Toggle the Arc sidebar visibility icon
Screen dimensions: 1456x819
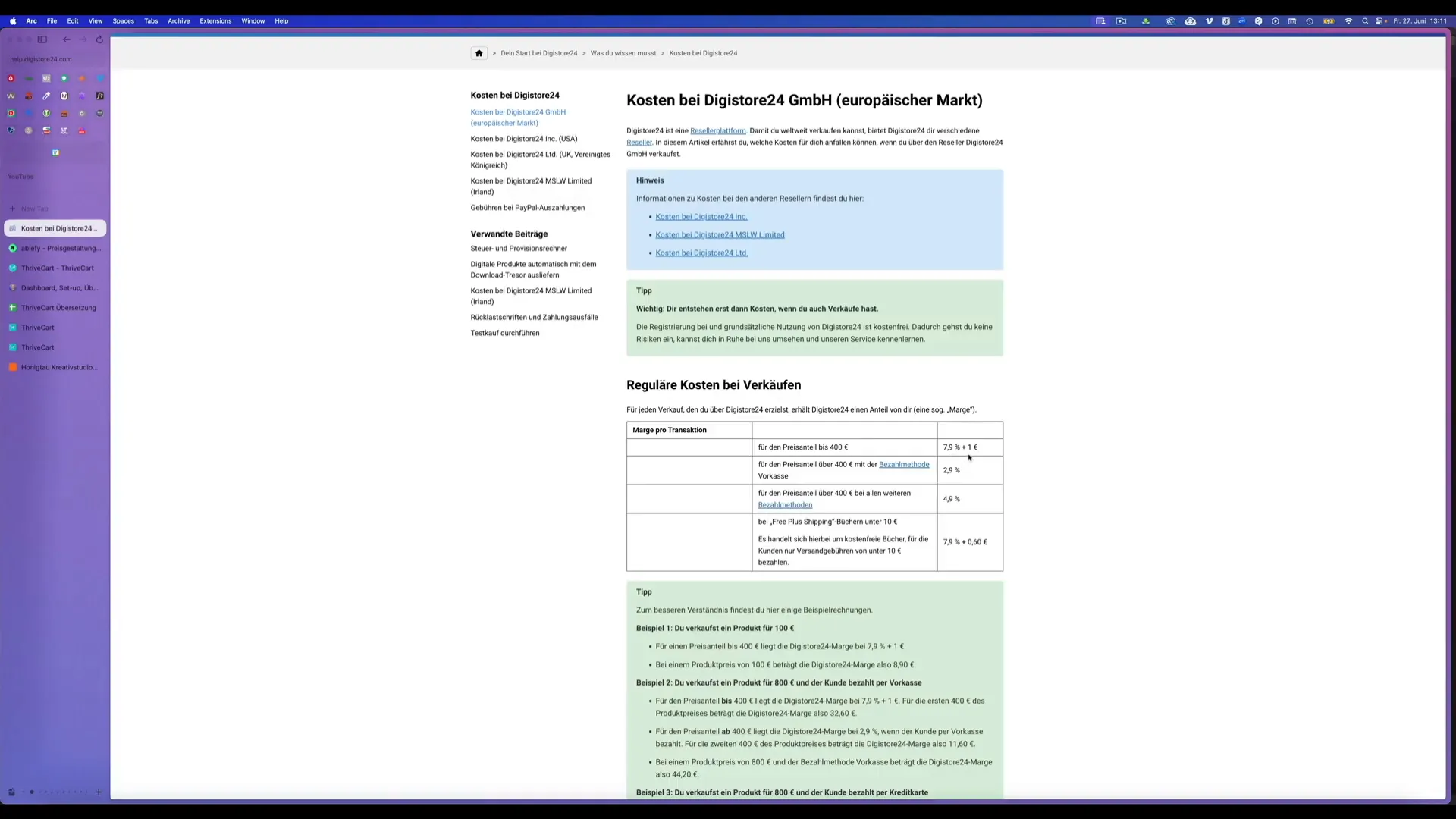pos(42,39)
